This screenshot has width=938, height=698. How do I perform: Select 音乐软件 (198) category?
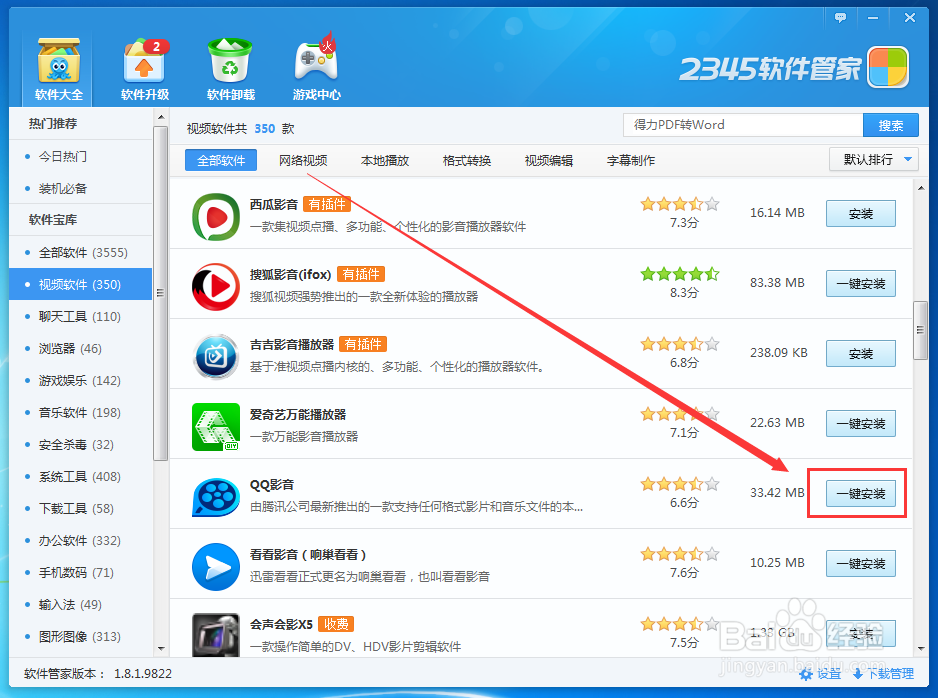[81, 412]
